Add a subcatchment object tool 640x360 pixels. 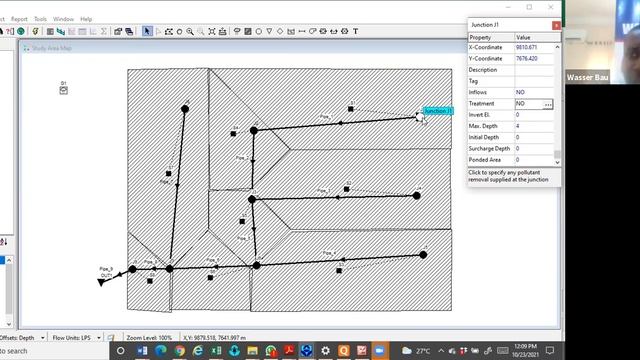tap(248, 31)
